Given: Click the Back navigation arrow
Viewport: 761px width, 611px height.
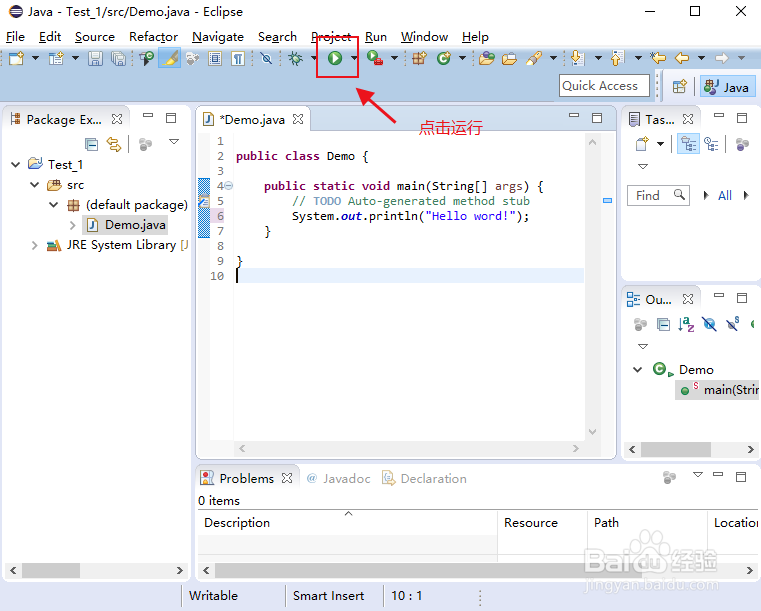Looking at the screenshot, I should coord(682,58).
